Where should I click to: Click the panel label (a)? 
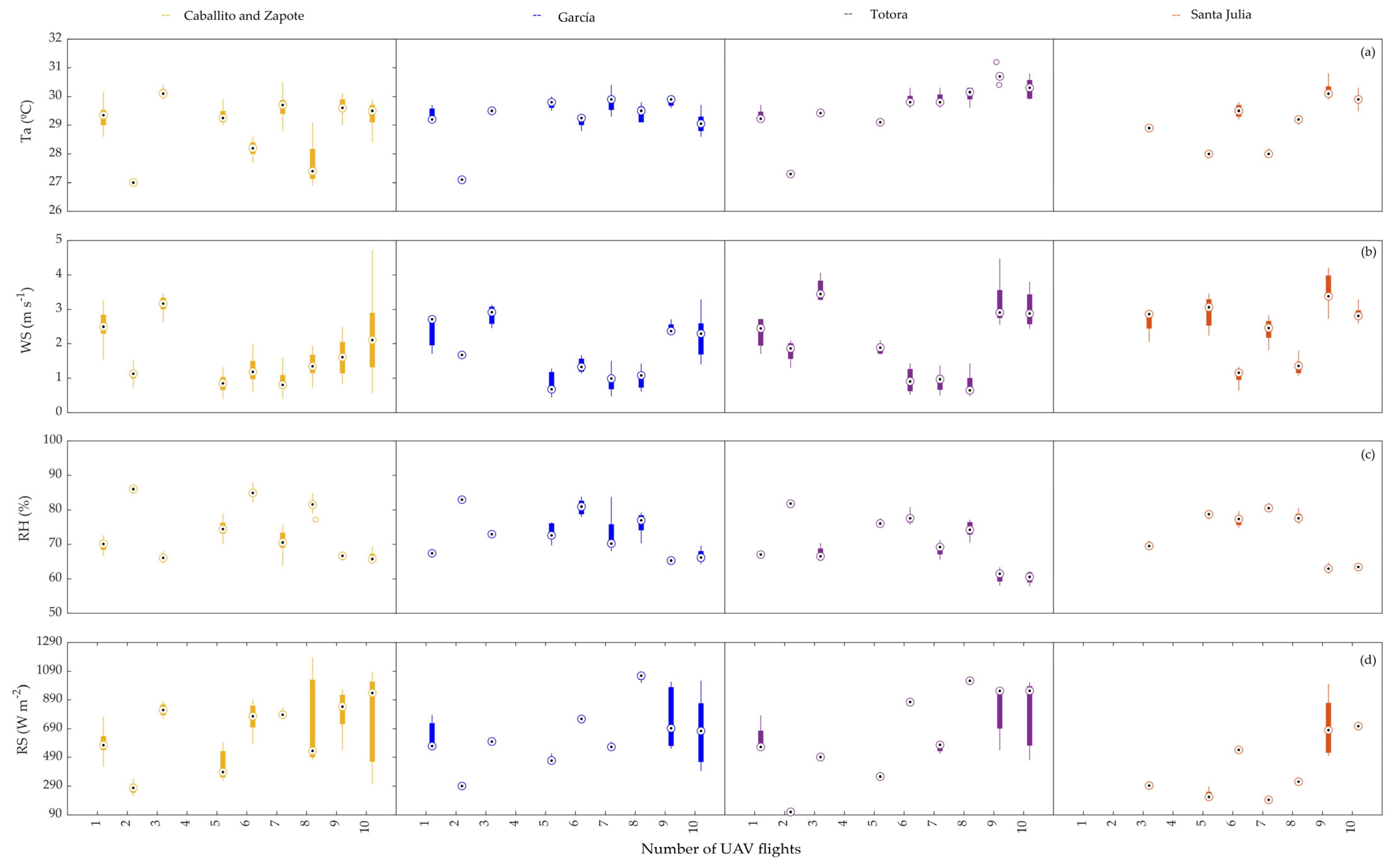point(1368,52)
